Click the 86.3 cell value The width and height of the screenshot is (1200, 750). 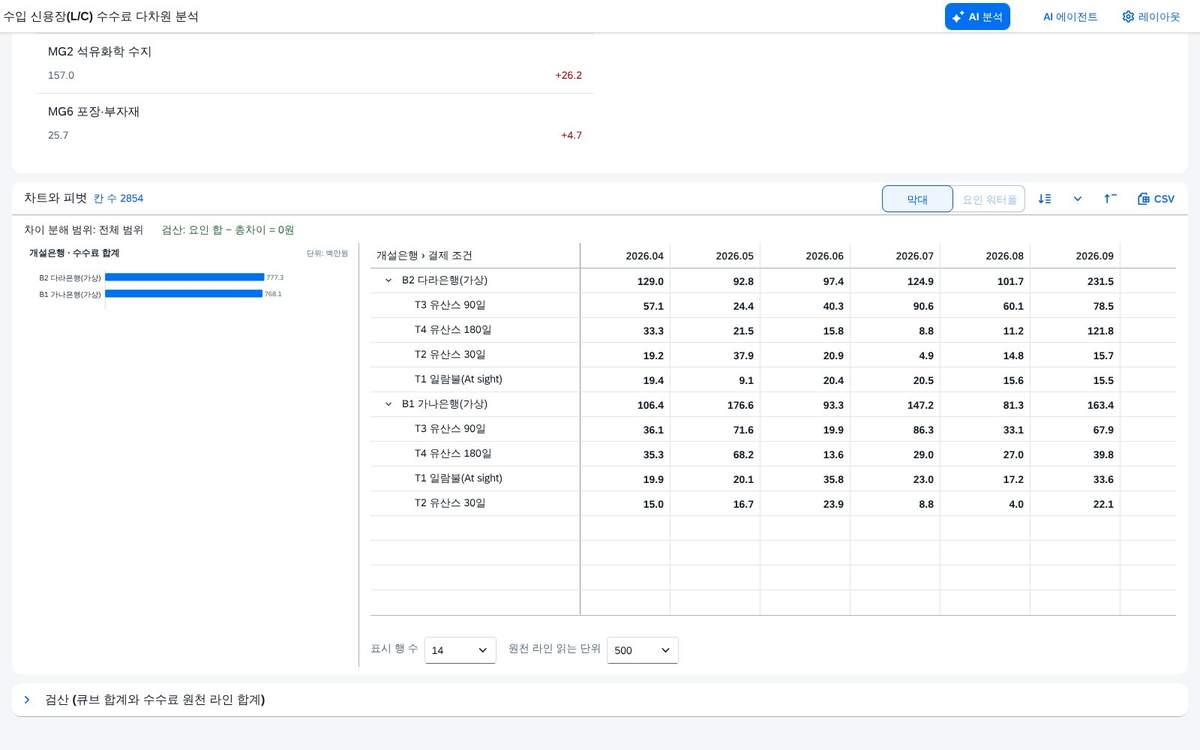point(923,430)
